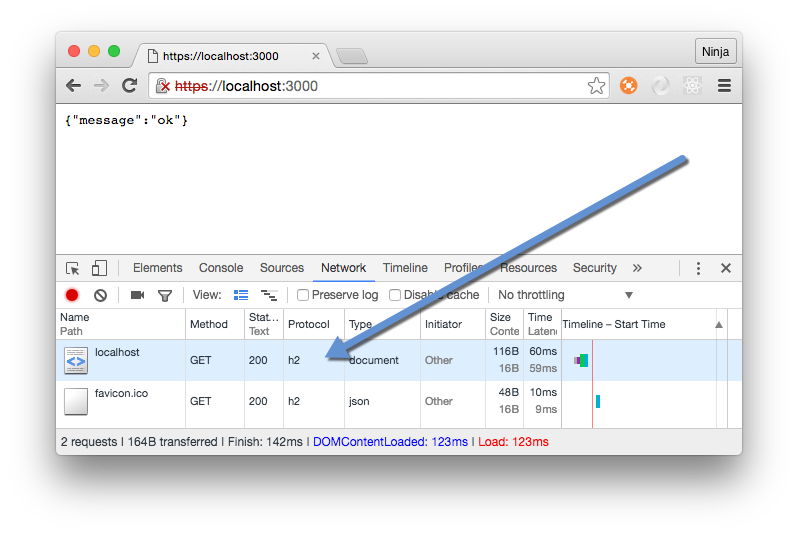The image size is (798, 535).
Task: Open the Security tab
Action: pos(594,268)
